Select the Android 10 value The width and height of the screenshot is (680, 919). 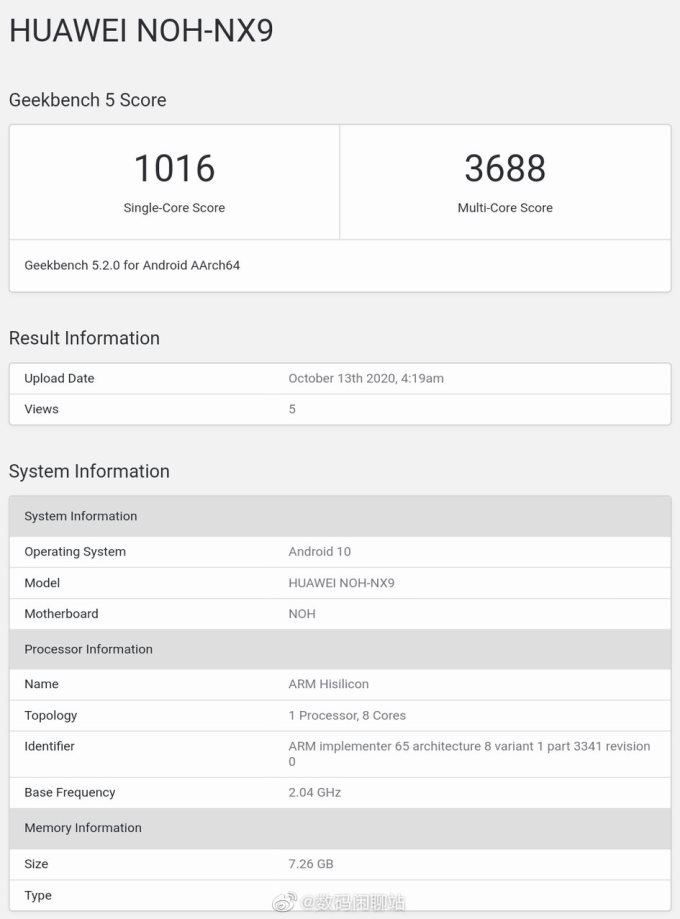(x=319, y=552)
